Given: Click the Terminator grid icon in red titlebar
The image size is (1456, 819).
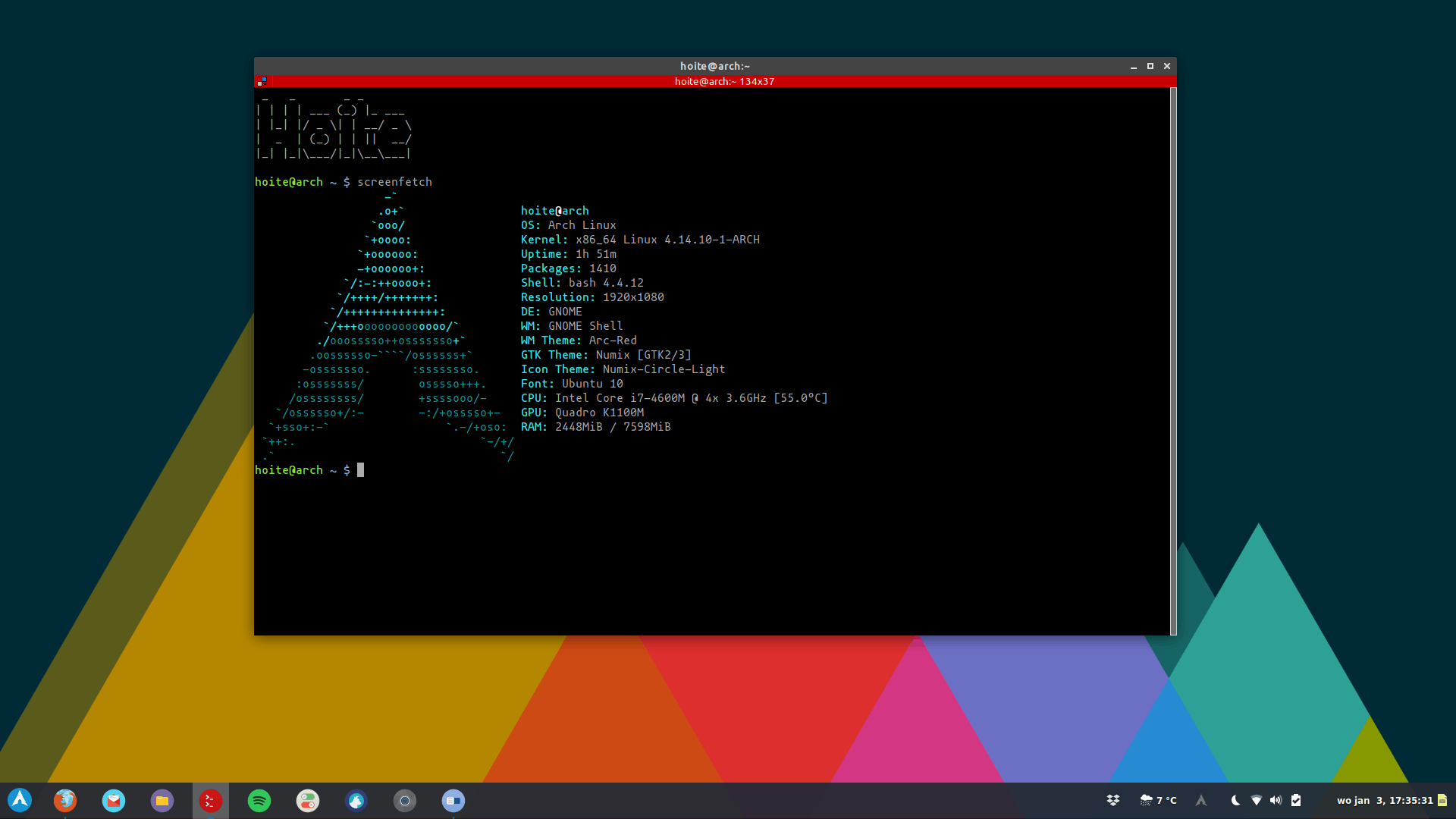Looking at the screenshot, I should pos(262,81).
